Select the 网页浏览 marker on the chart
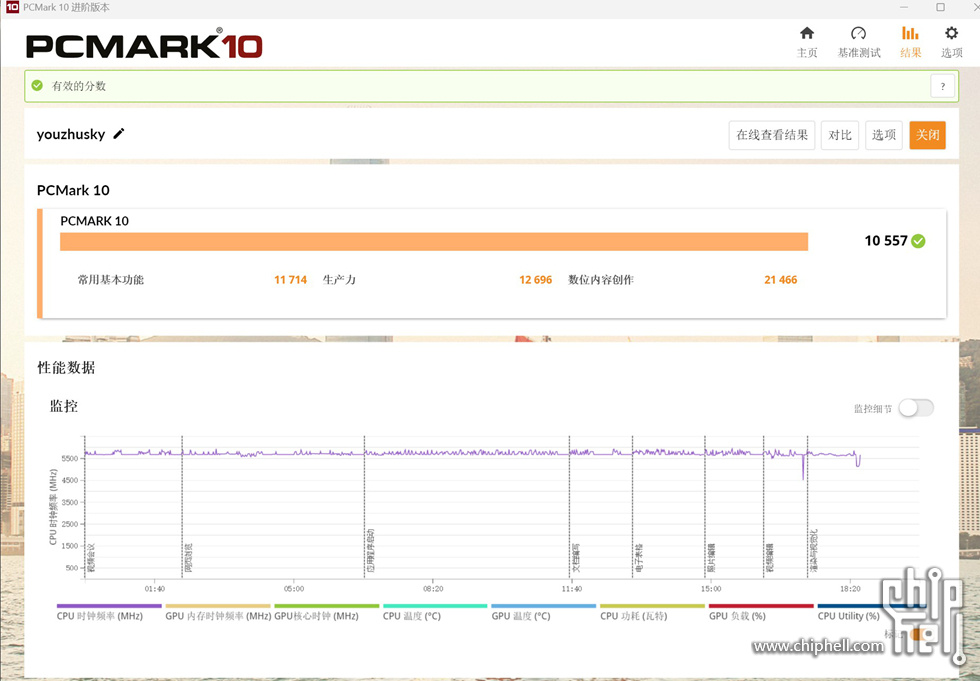This screenshot has height=681, width=980. pos(189,558)
